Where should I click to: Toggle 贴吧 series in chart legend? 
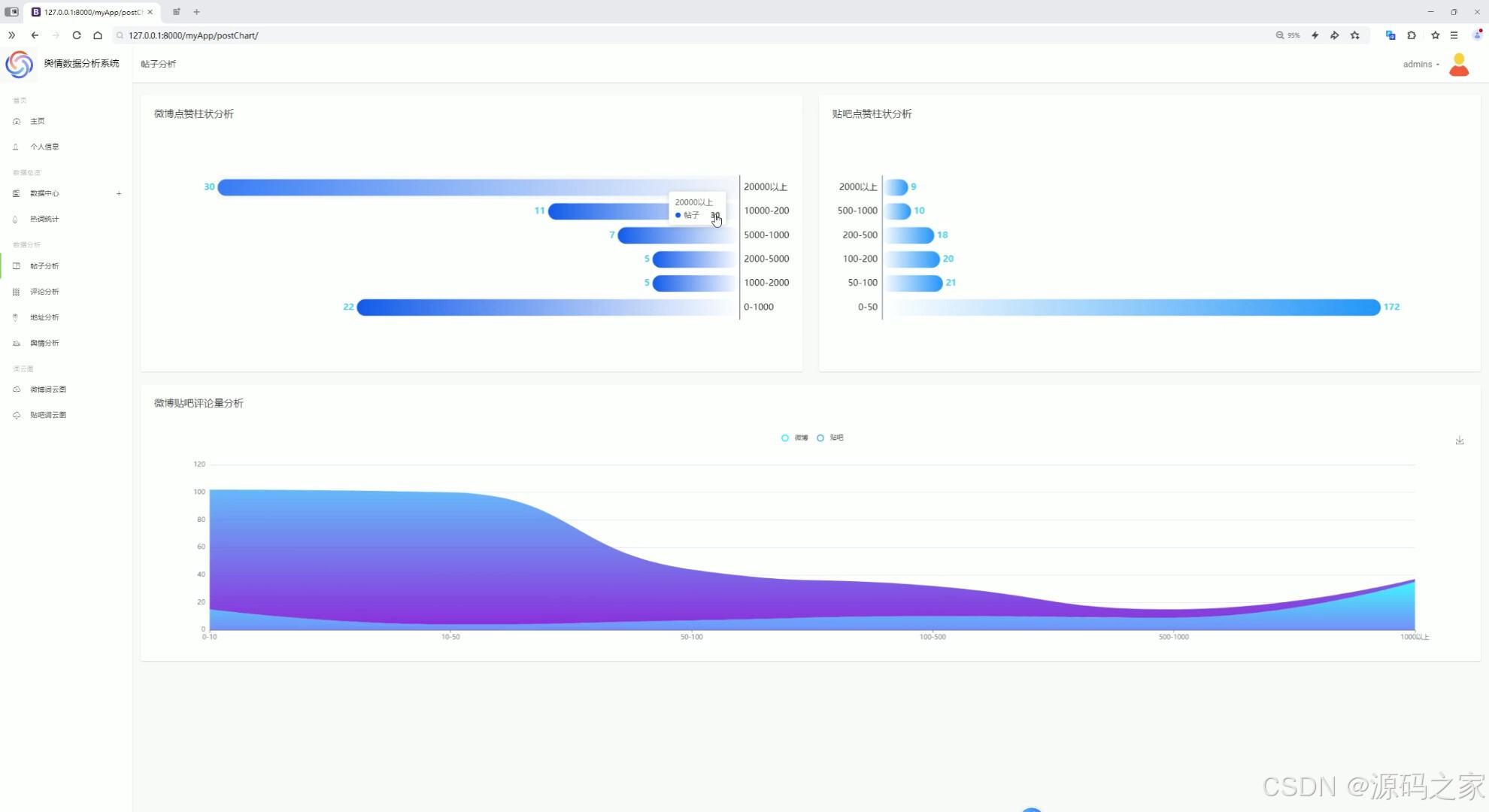coord(830,438)
